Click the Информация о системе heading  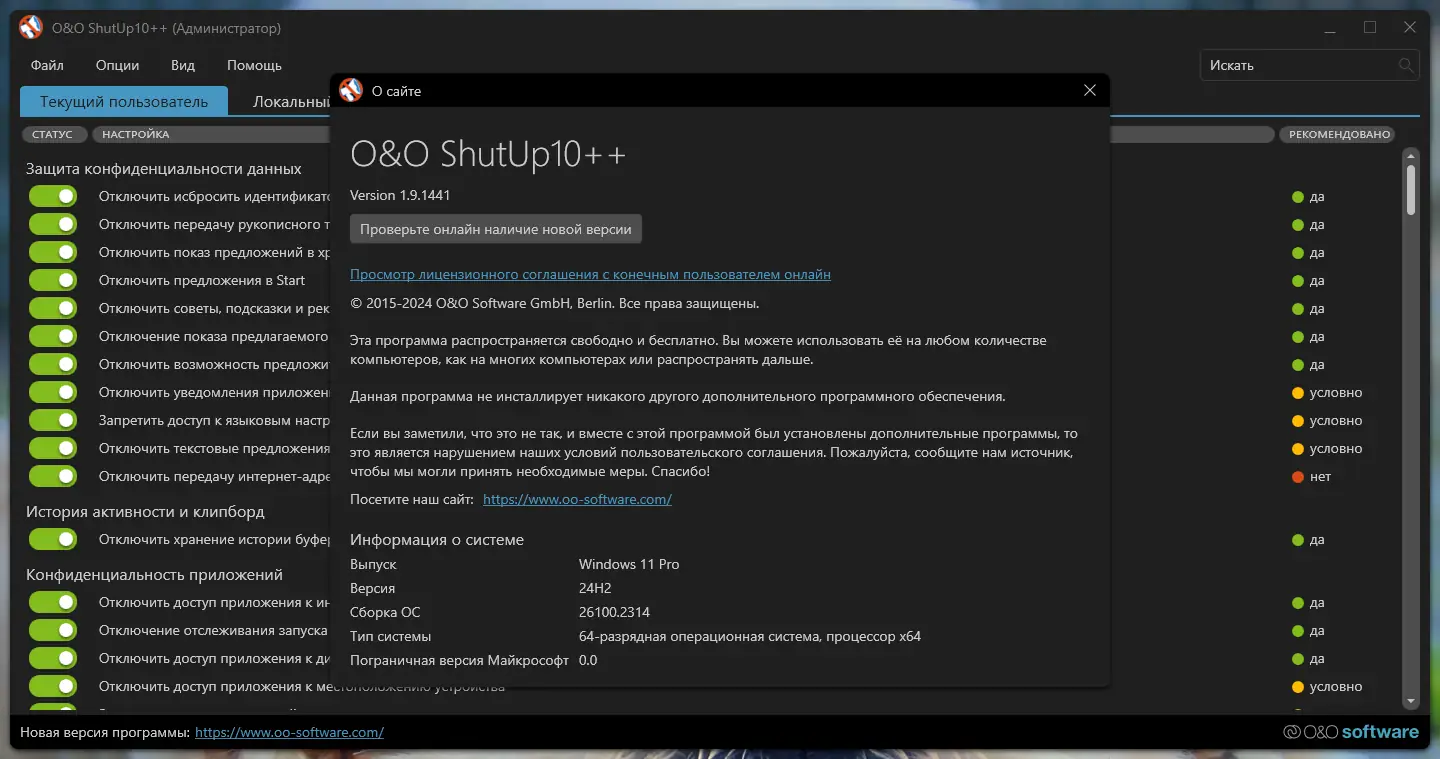437,539
